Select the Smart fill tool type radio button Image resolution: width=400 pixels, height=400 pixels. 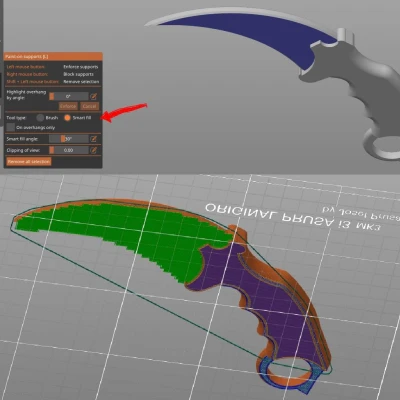tap(67, 118)
